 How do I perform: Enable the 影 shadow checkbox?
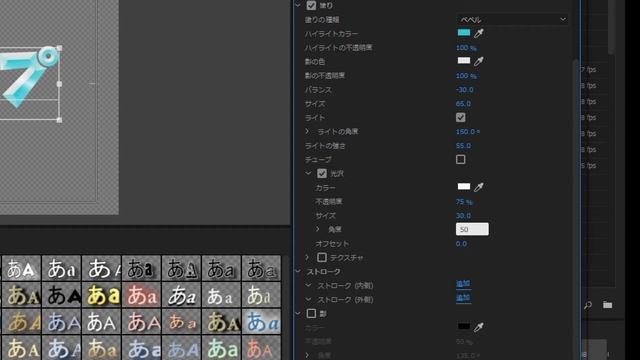(x=311, y=313)
